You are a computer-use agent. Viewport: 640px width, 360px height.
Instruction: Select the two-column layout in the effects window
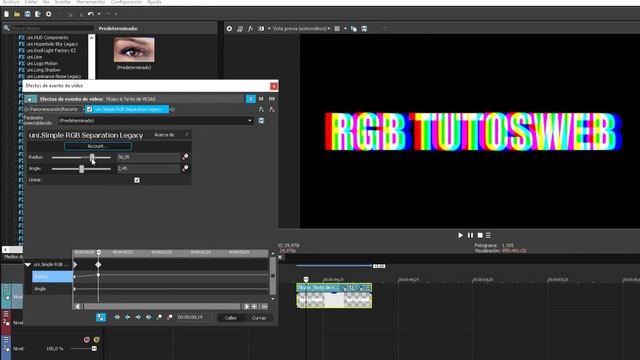coord(261,99)
